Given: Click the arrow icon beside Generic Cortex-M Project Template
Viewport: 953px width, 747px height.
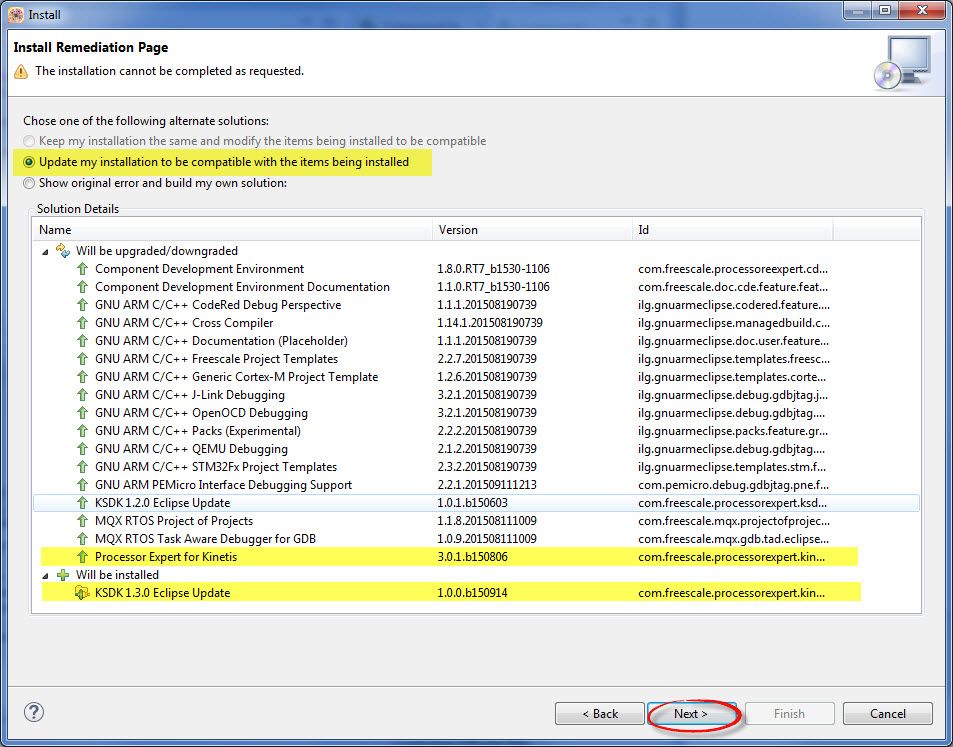Looking at the screenshot, I should tap(82, 377).
